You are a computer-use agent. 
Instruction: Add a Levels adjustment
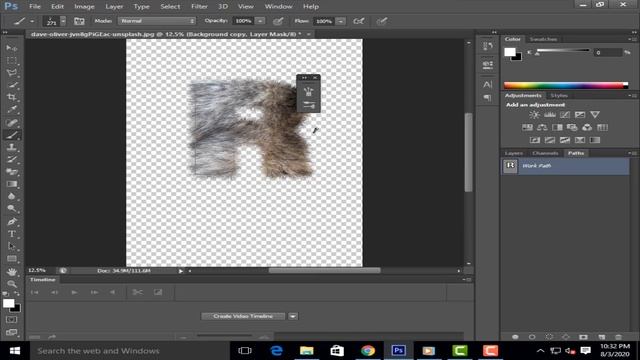point(549,115)
